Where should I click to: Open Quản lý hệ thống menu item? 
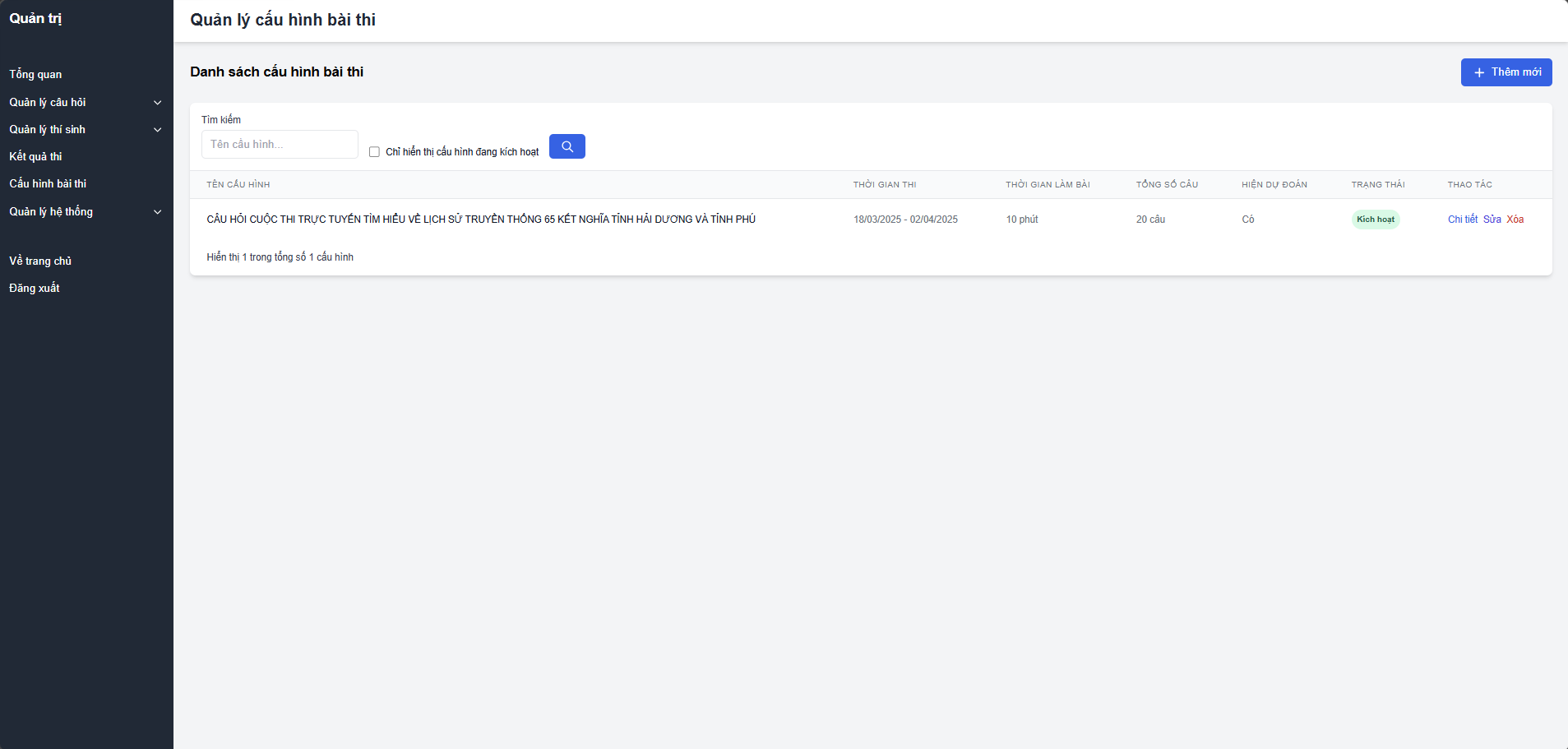point(51,211)
